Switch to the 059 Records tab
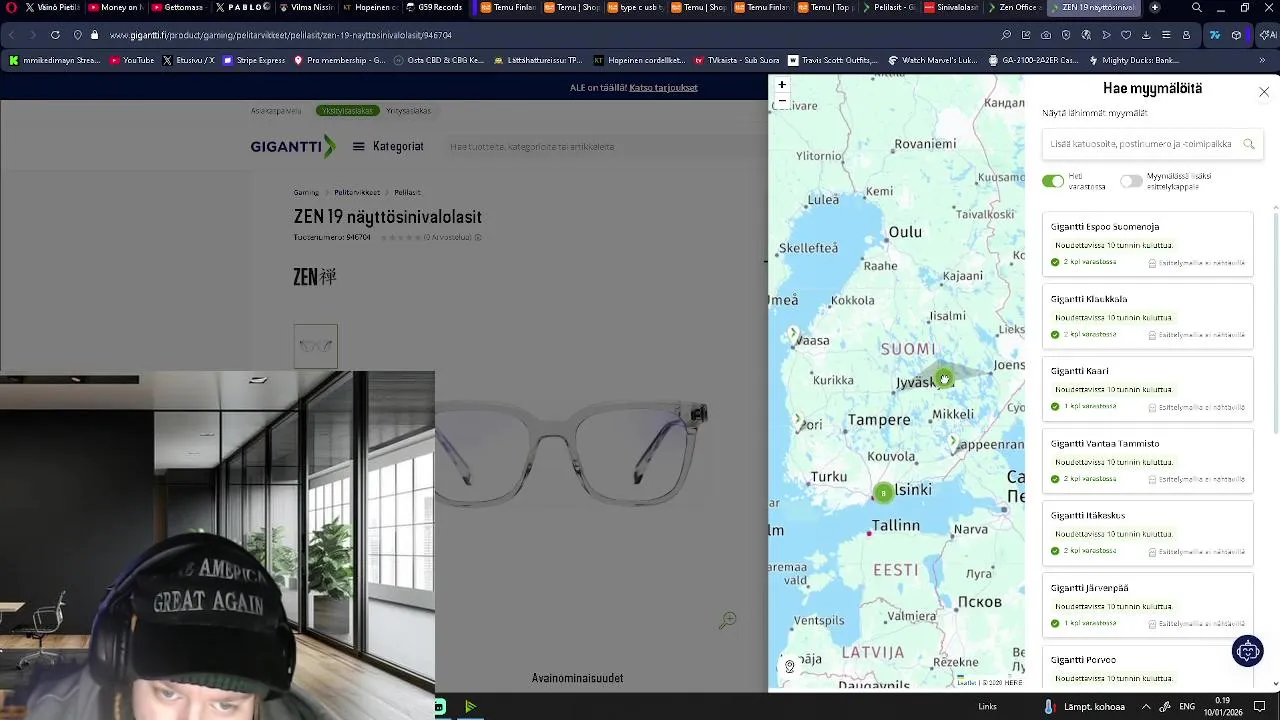The height and width of the screenshot is (720, 1280). 436,8
